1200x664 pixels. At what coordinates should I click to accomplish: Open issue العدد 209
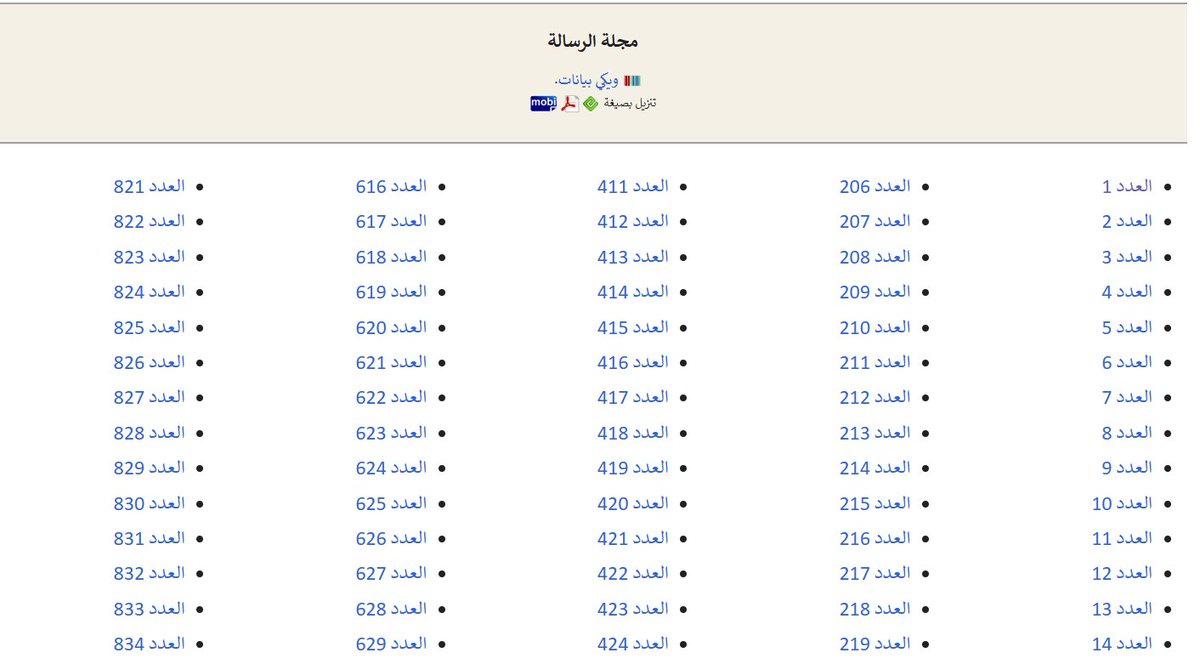pyautogui.click(x=875, y=292)
